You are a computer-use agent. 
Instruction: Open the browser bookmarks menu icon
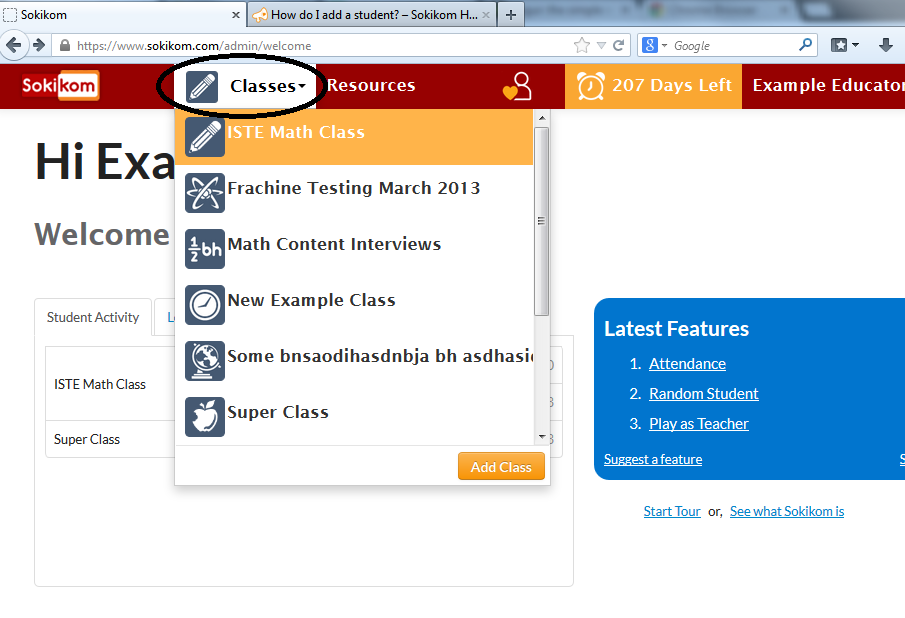click(844, 45)
